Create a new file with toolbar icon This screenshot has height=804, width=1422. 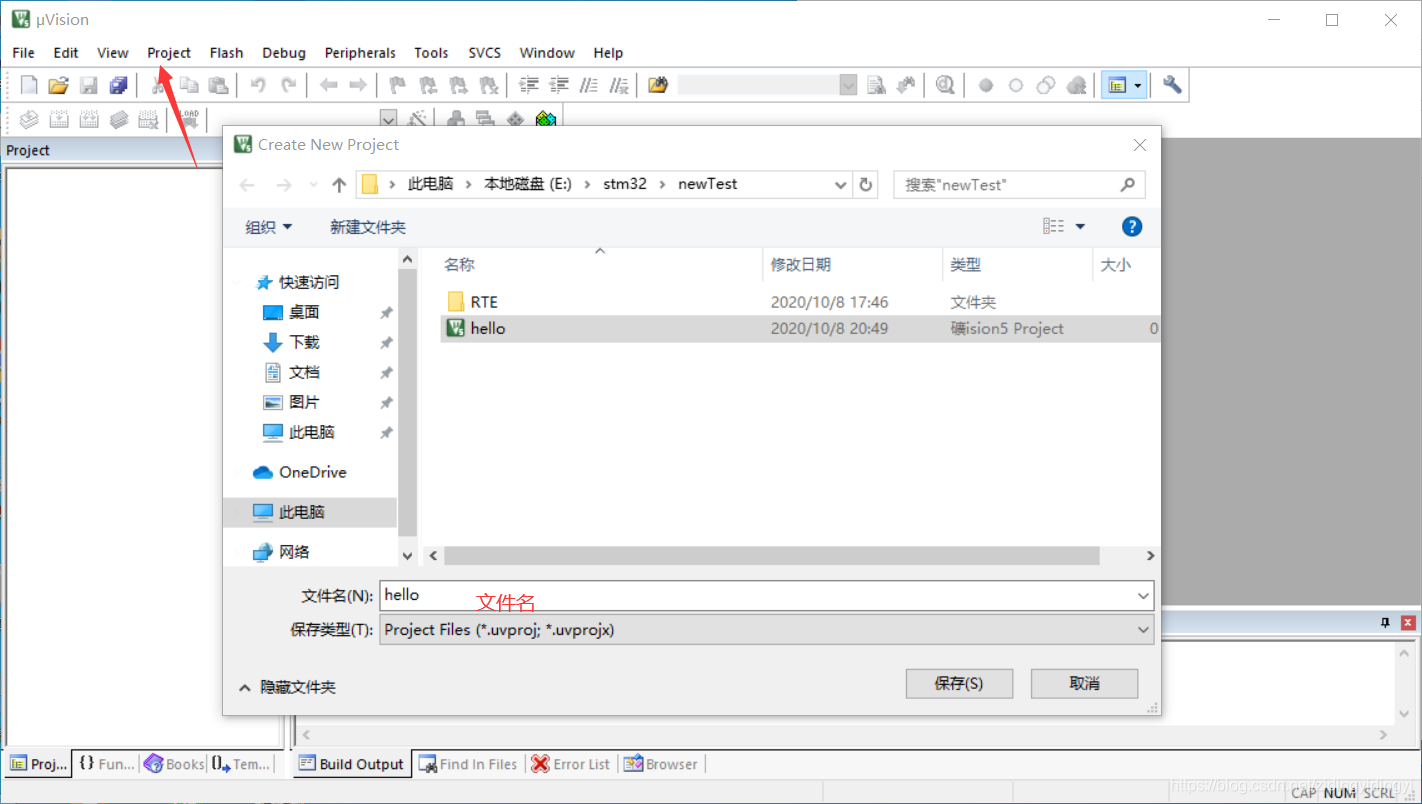[29, 85]
